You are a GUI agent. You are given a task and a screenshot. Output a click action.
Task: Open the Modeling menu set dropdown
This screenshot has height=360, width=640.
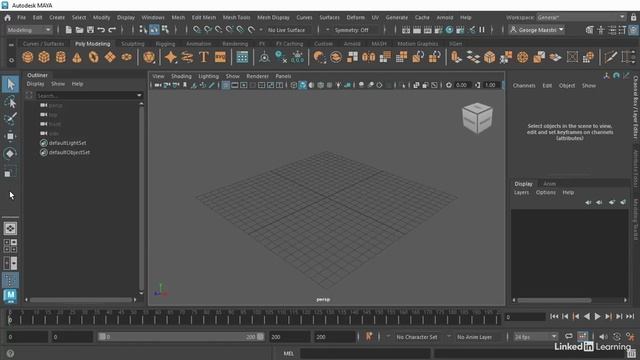pos(29,30)
